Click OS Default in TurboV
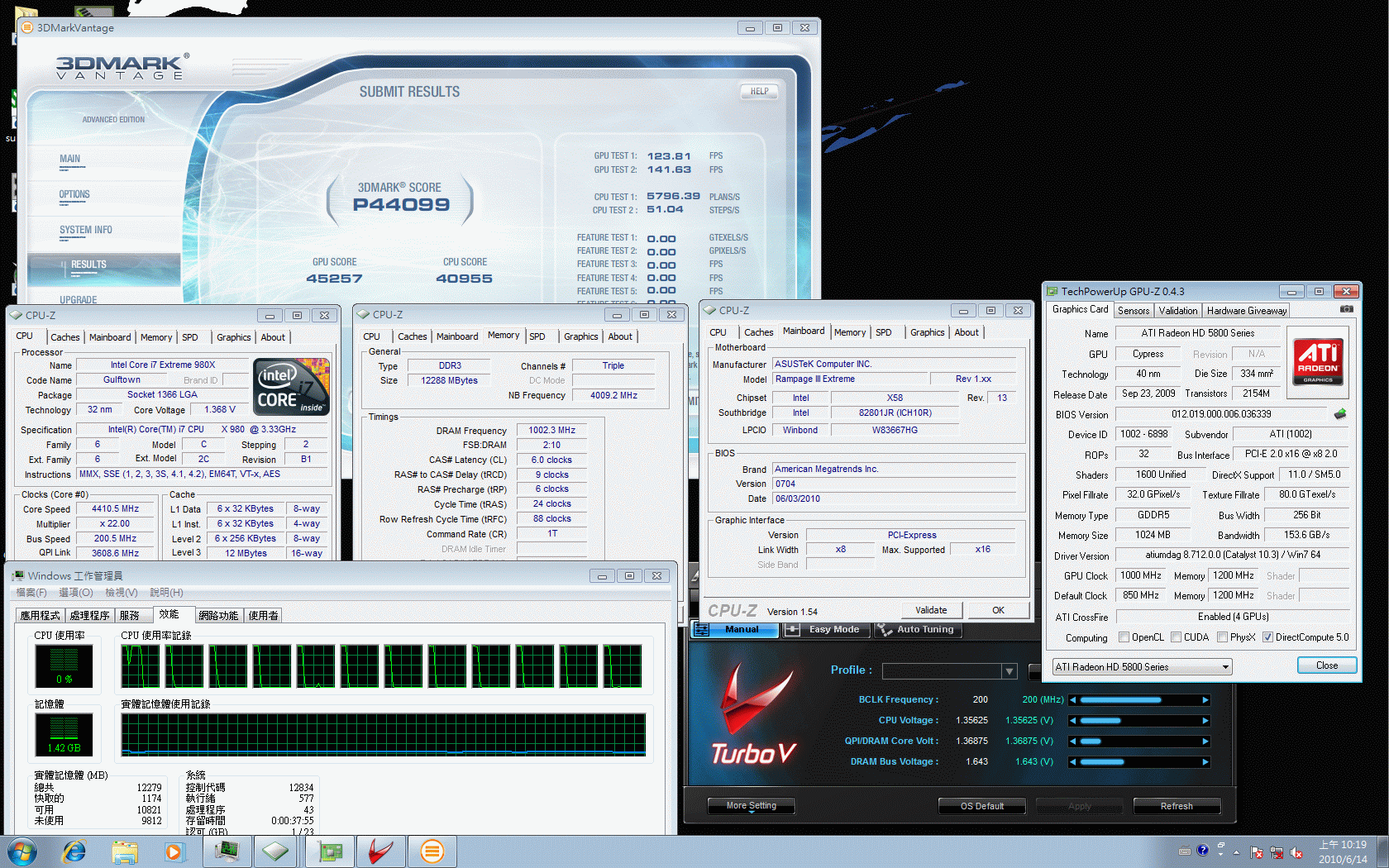The width and height of the screenshot is (1389, 868). tap(982, 806)
